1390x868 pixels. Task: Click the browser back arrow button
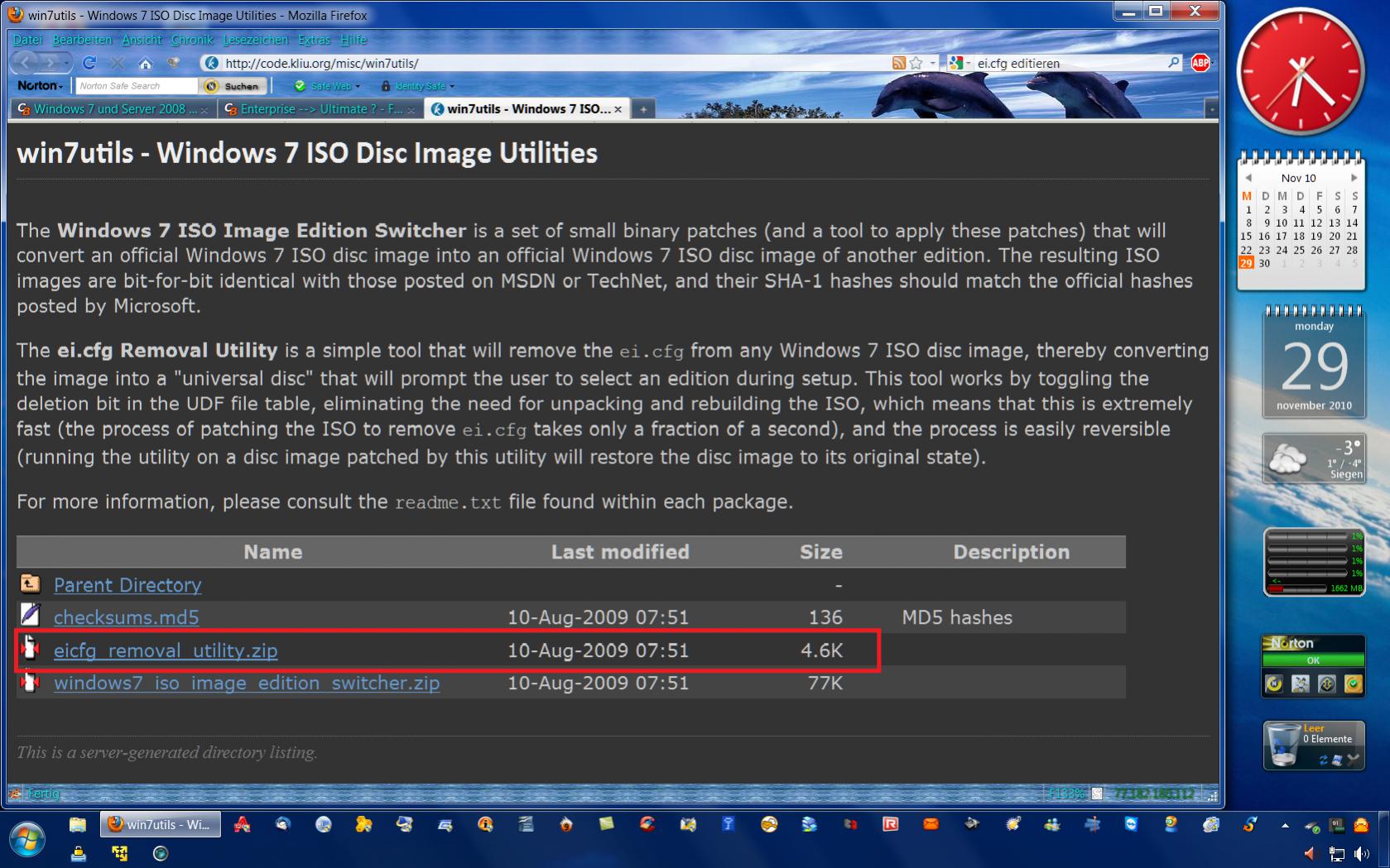[26, 63]
